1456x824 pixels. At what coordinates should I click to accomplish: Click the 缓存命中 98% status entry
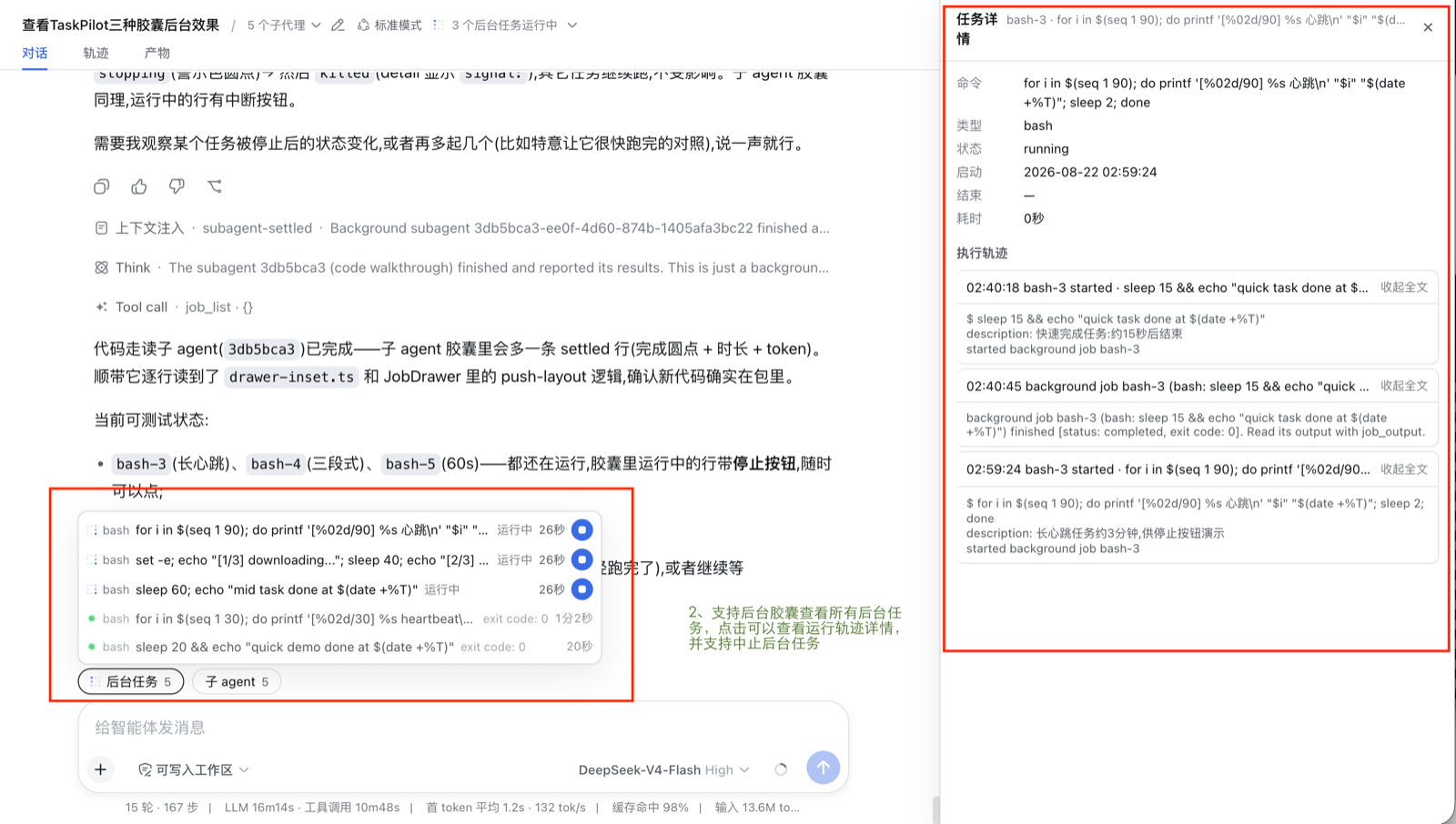tap(650, 808)
